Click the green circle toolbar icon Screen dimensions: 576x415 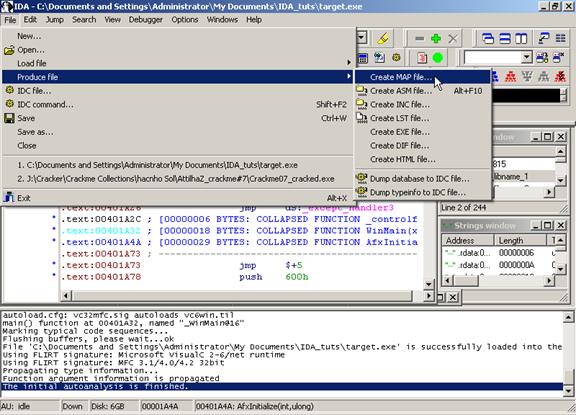[438, 58]
